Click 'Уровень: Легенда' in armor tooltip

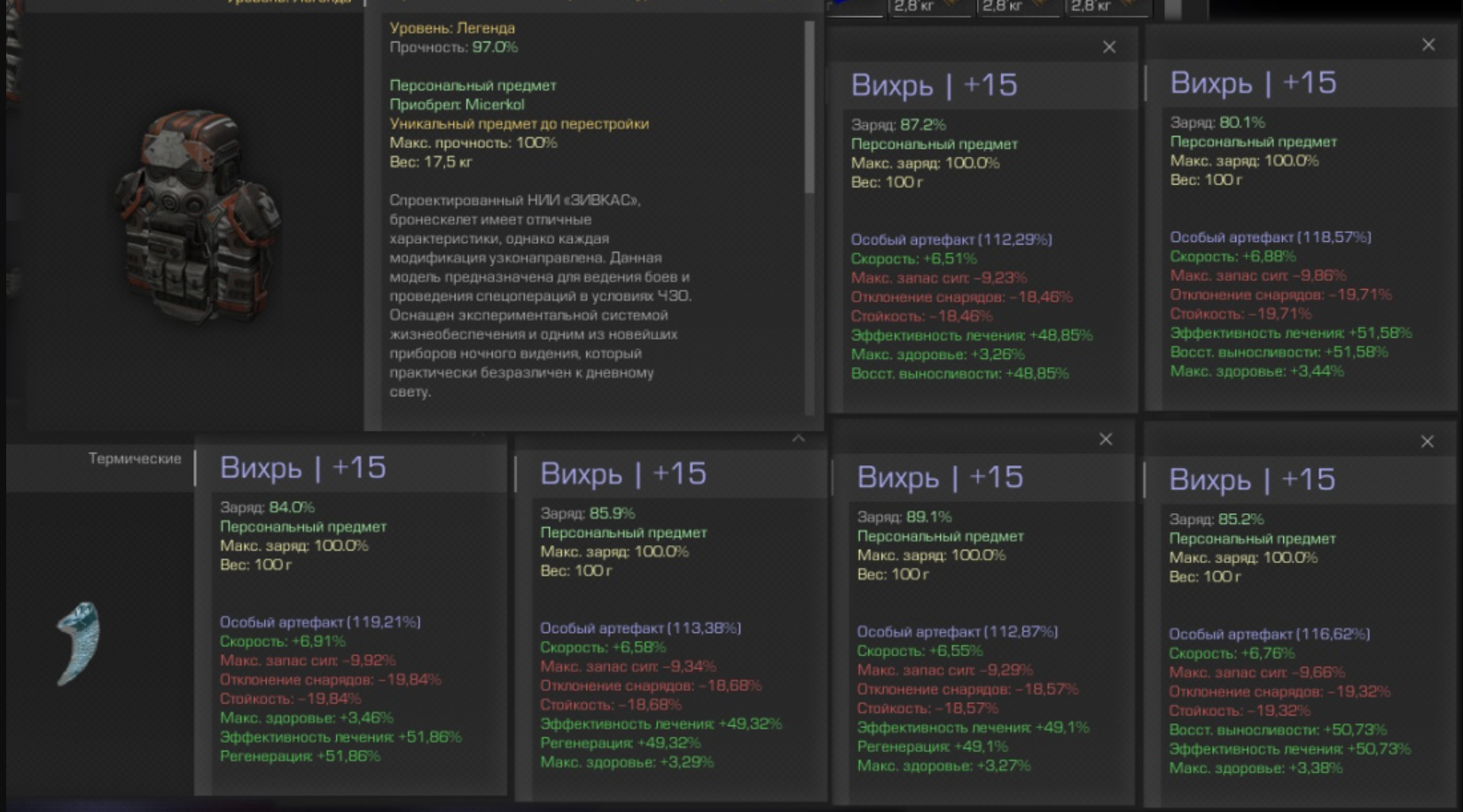[452, 28]
